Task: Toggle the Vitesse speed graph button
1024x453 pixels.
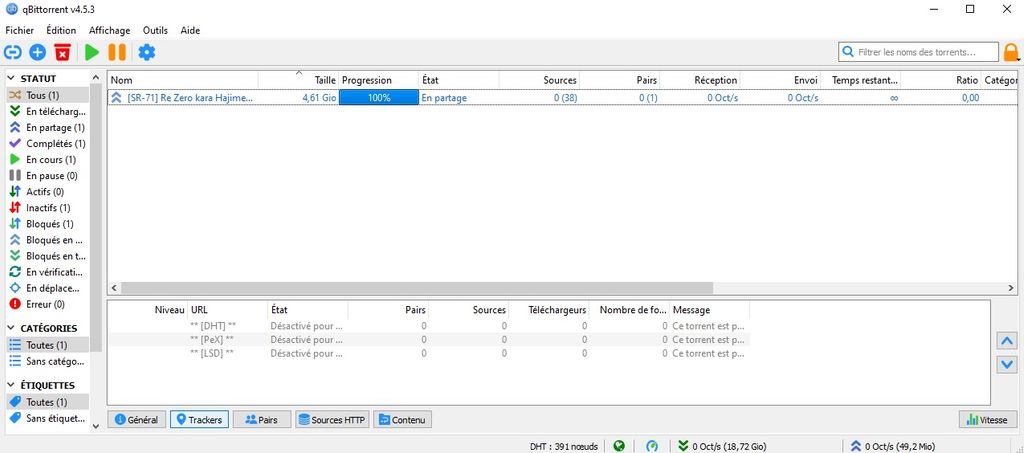Action: (984, 420)
